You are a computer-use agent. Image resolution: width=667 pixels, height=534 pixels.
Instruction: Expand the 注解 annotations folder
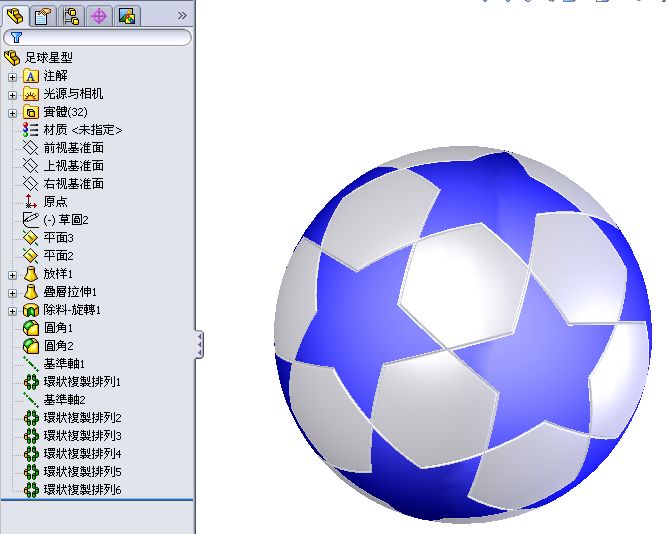pyautogui.click(x=12, y=77)
